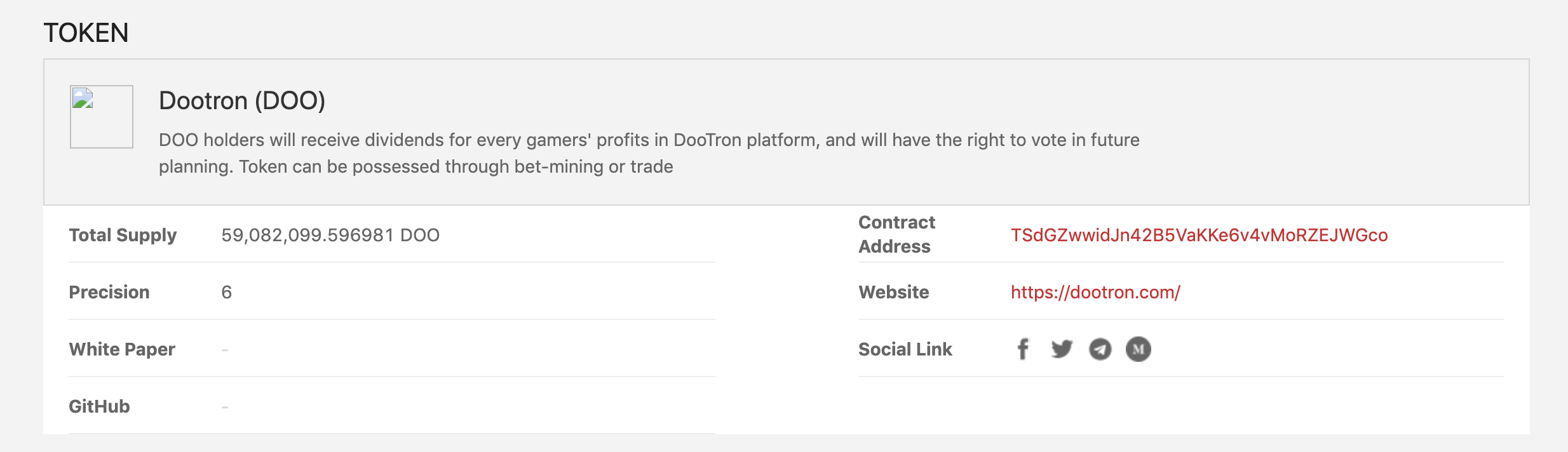Click the DOO holders description text
1568x452 pixels.
click(x=649, y=153)
